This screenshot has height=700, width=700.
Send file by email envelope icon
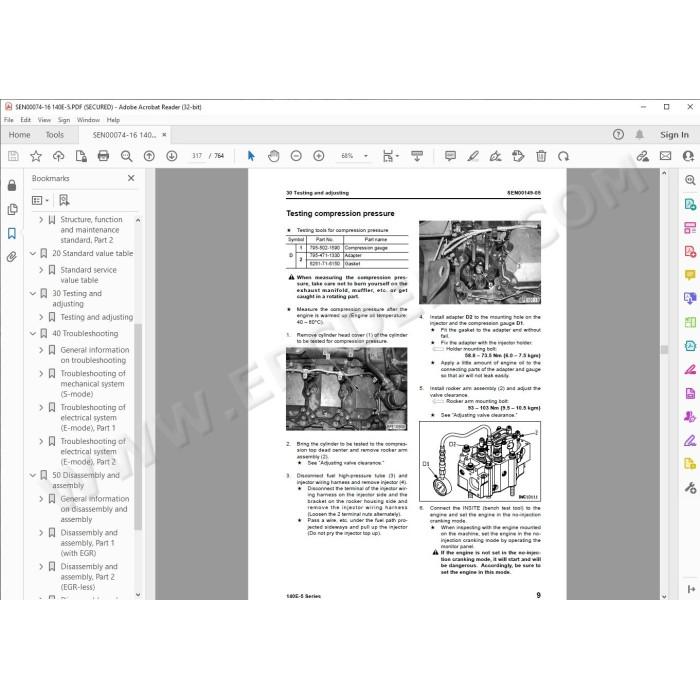click(665, 156)
